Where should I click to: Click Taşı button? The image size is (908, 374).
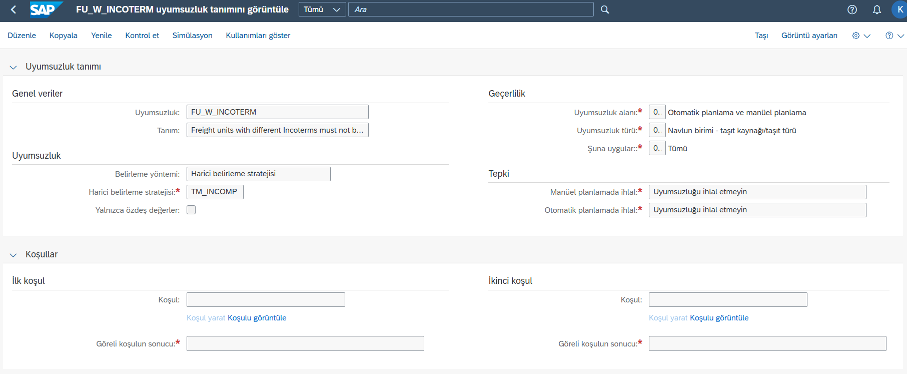click(x=761, y=36)
